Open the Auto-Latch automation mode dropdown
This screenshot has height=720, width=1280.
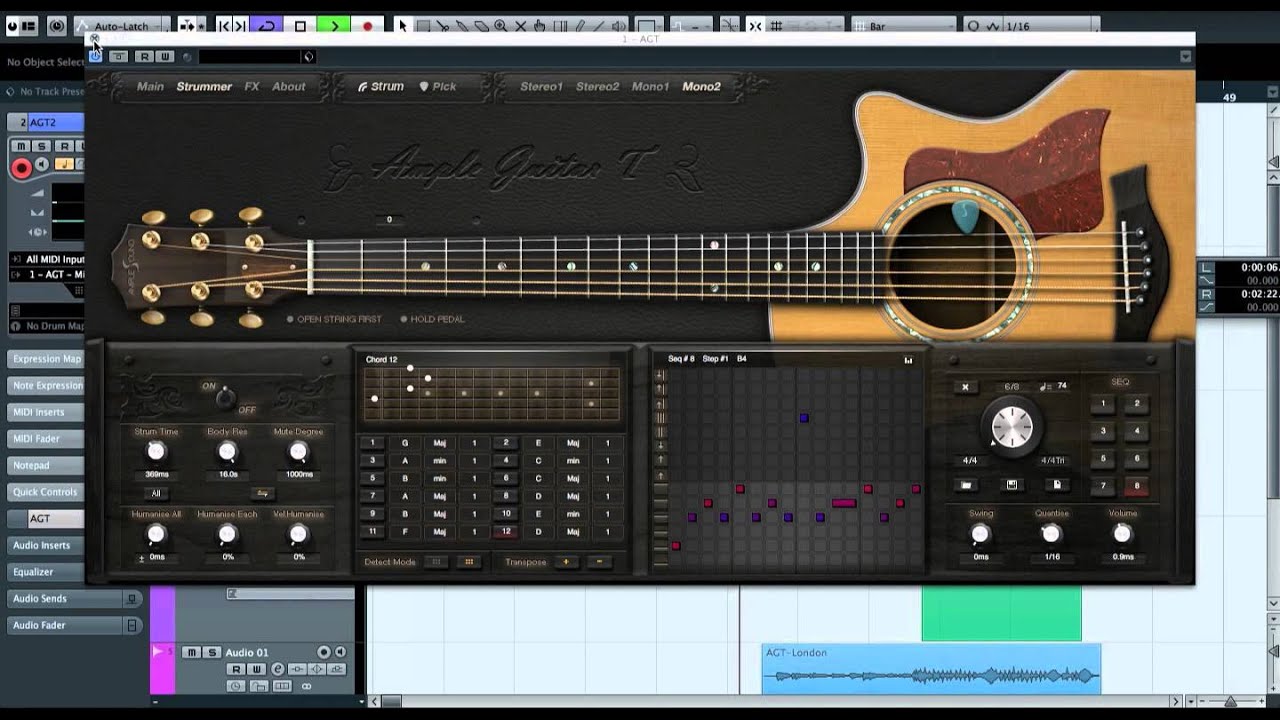(122, 26)
